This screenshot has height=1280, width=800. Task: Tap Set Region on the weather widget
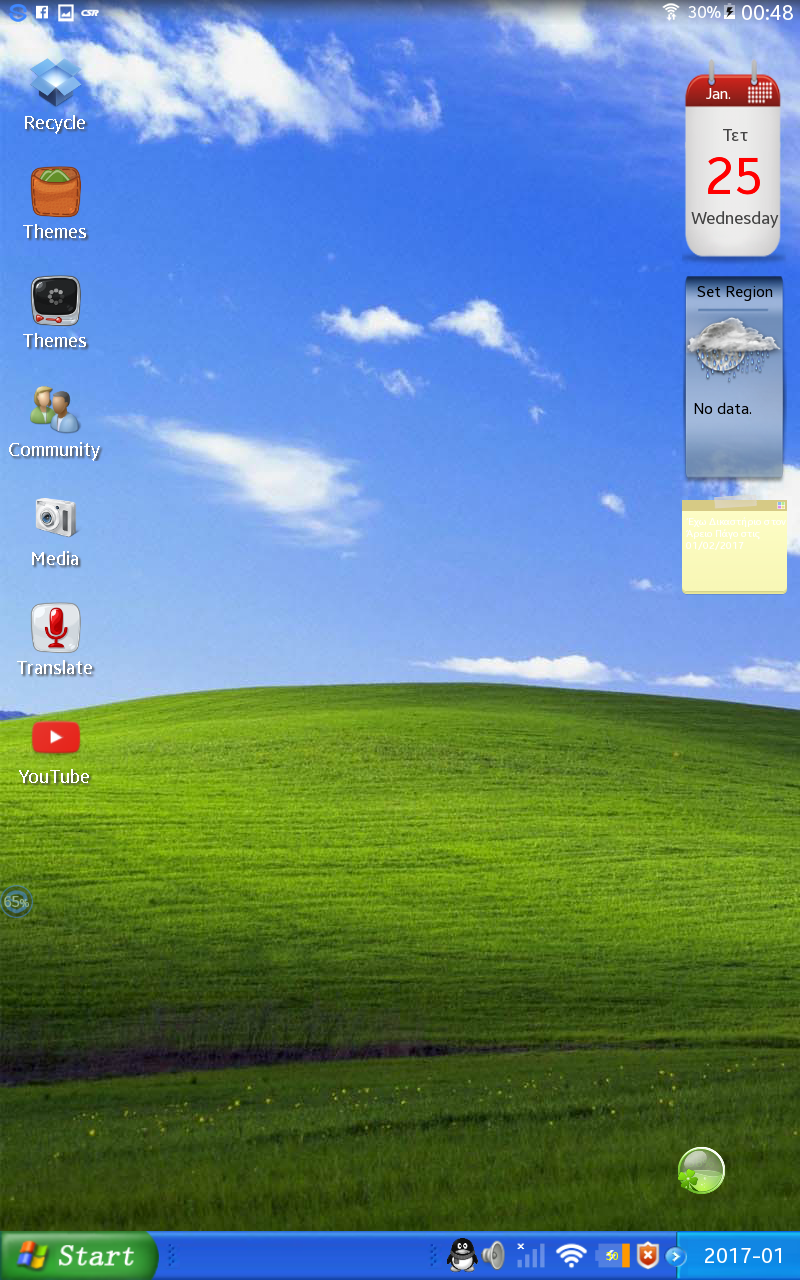(735, 292)
